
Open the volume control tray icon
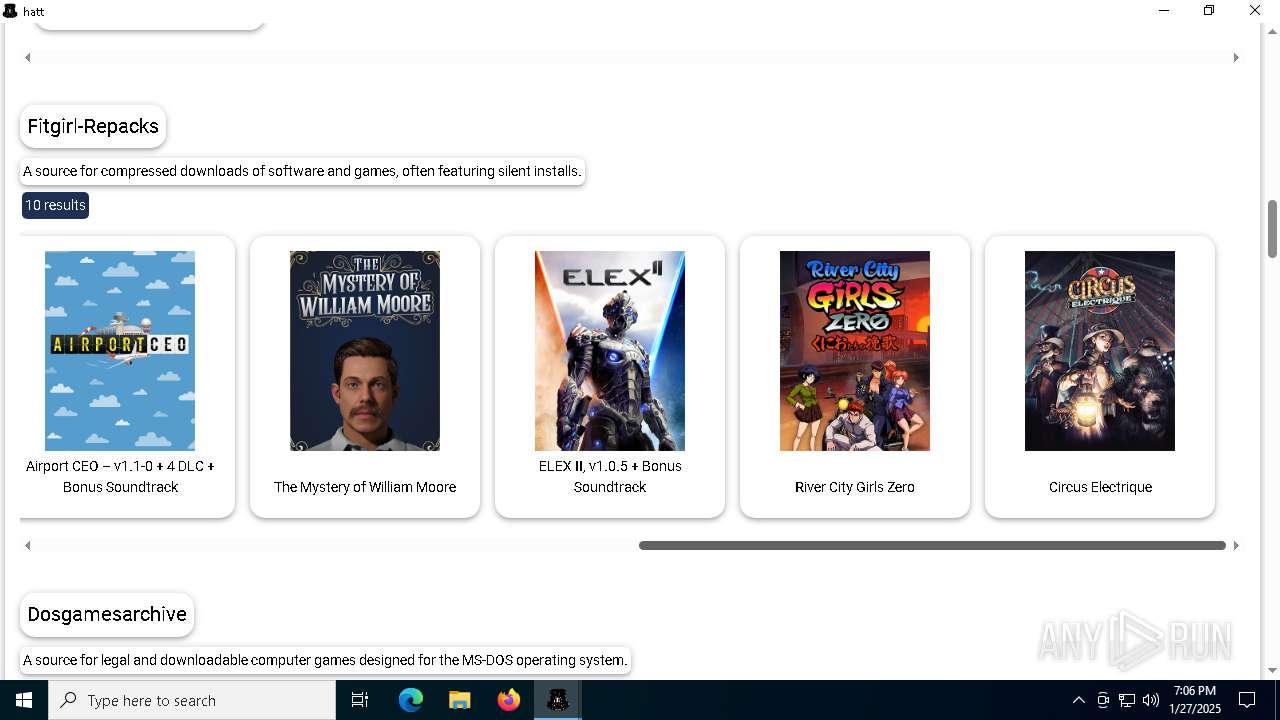coord(1151,700)
